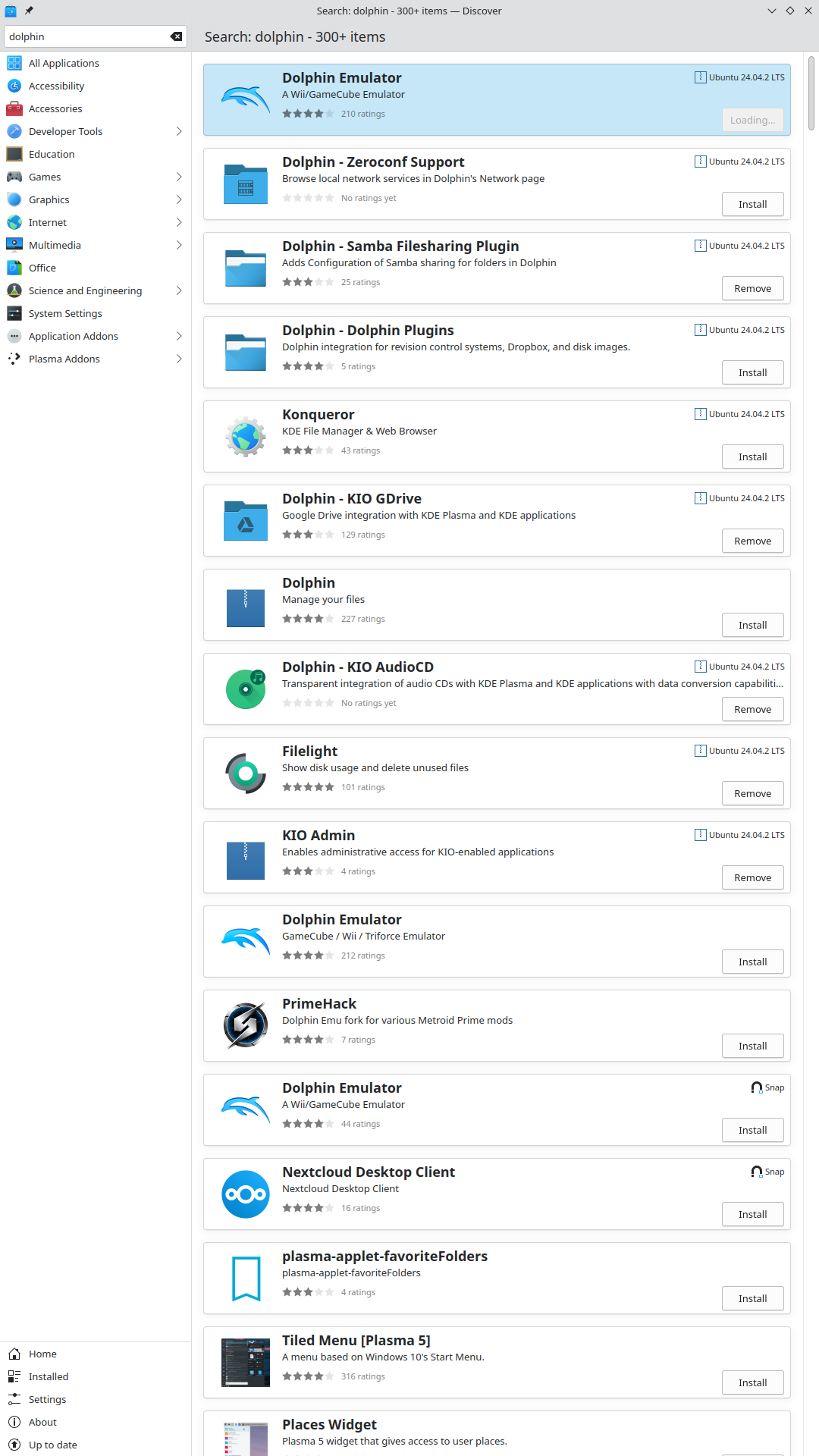Viewport: 819px width, 1456px height.
Task: Expand the Application Addons chevron
Action: [x=179, y=336]
